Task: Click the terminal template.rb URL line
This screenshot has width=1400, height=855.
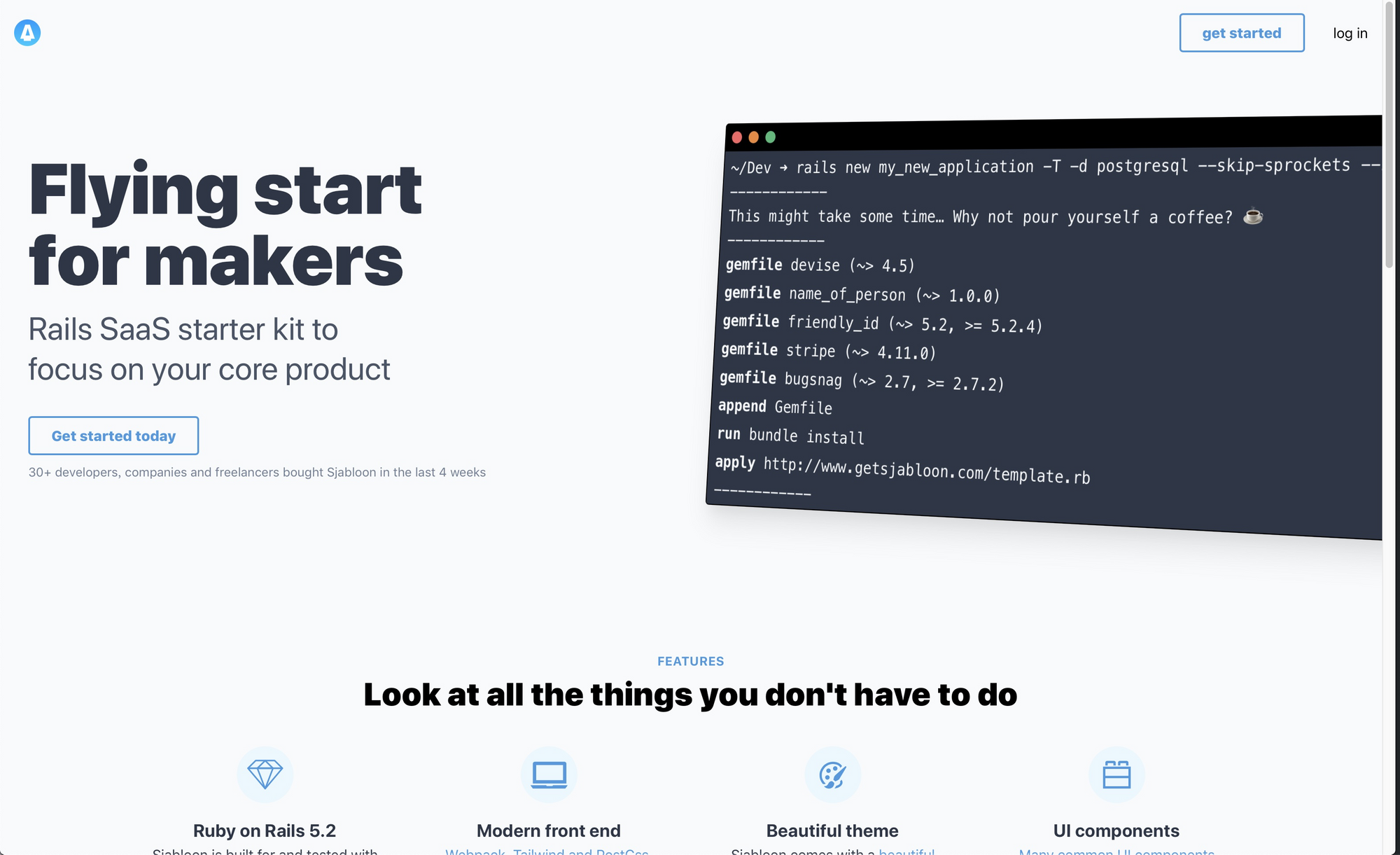Action: click(926, 470)
